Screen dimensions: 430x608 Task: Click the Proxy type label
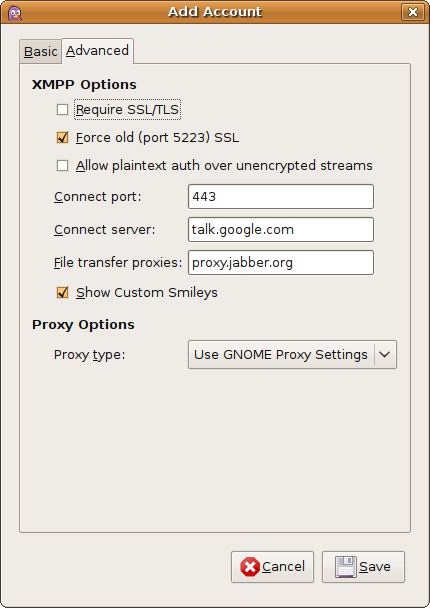click(90, 355)
